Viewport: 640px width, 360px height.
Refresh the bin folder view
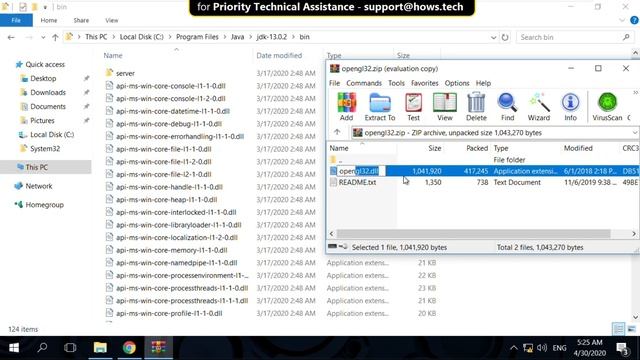point(505,37)
